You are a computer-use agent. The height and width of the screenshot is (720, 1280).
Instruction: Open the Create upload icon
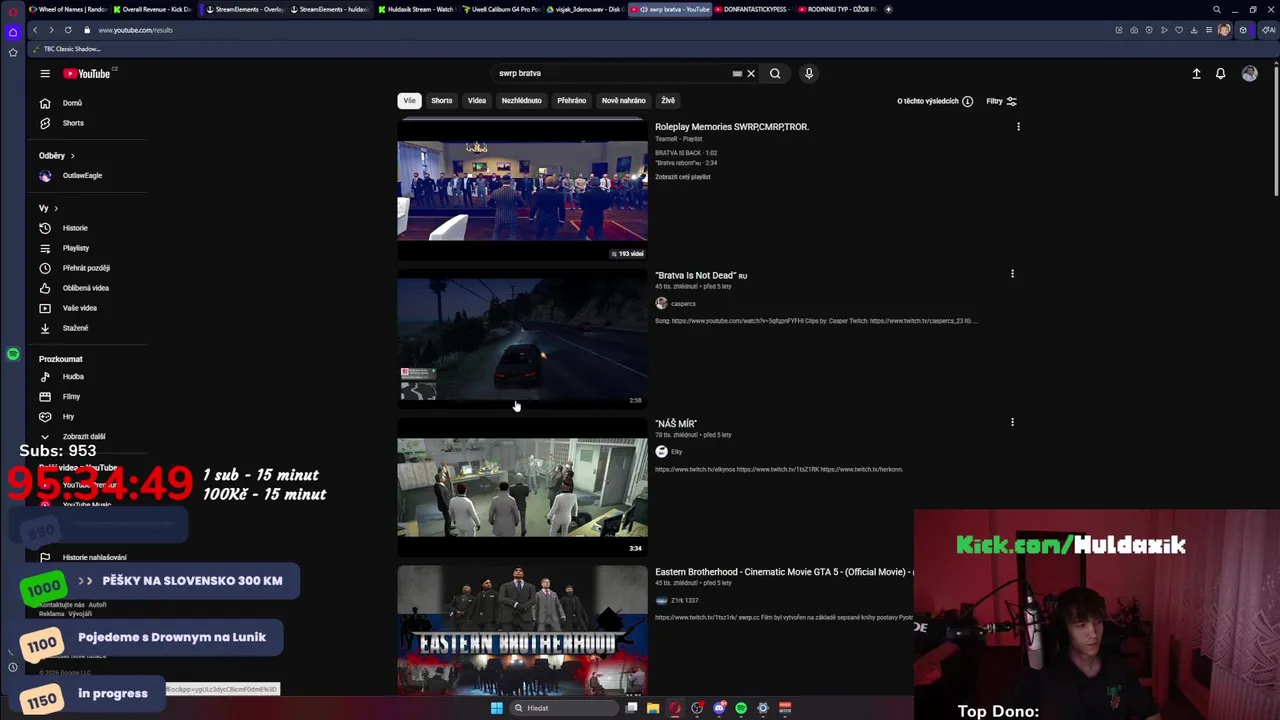pos(1196,73)
